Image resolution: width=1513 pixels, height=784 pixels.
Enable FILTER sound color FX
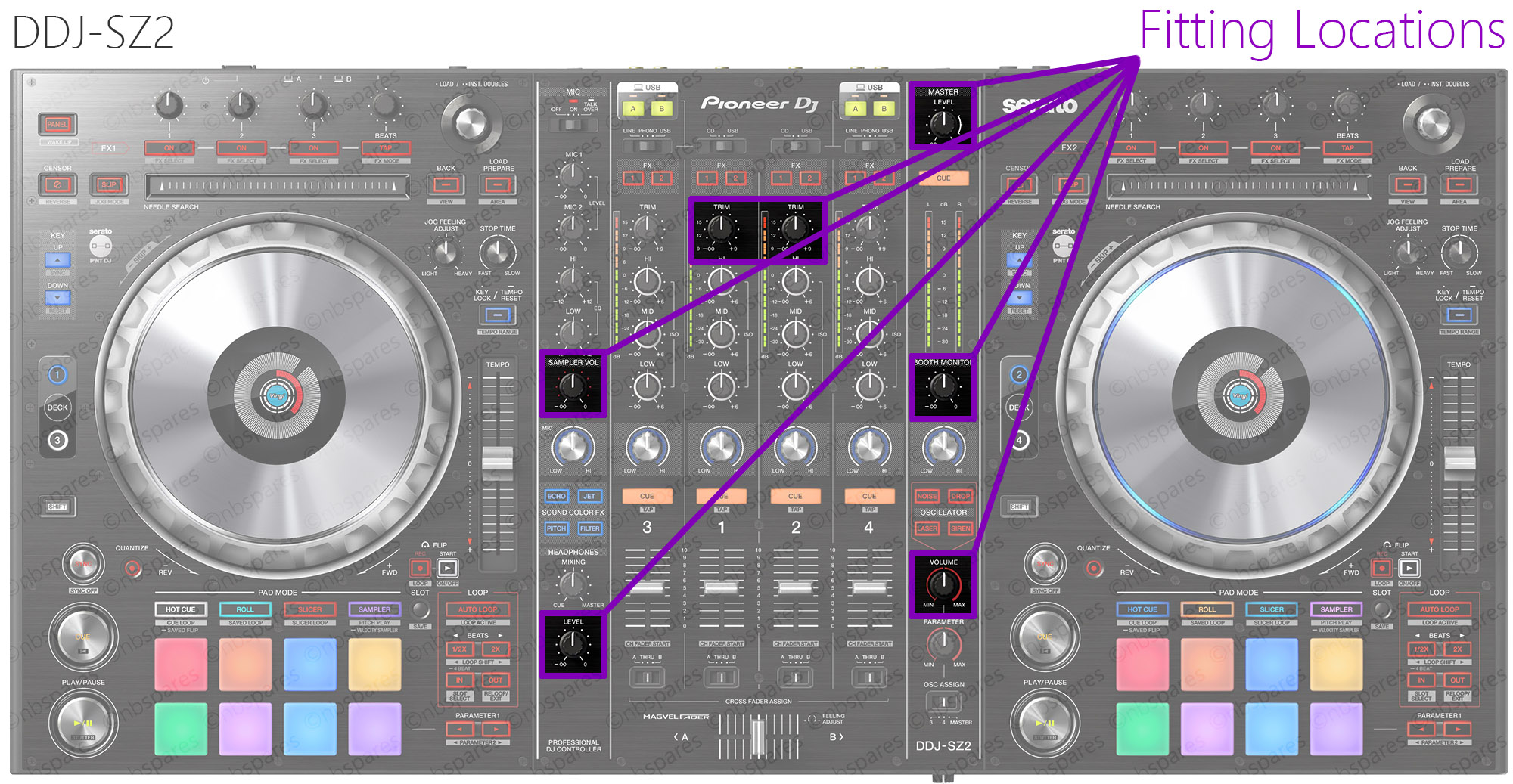tap(589, 528)
